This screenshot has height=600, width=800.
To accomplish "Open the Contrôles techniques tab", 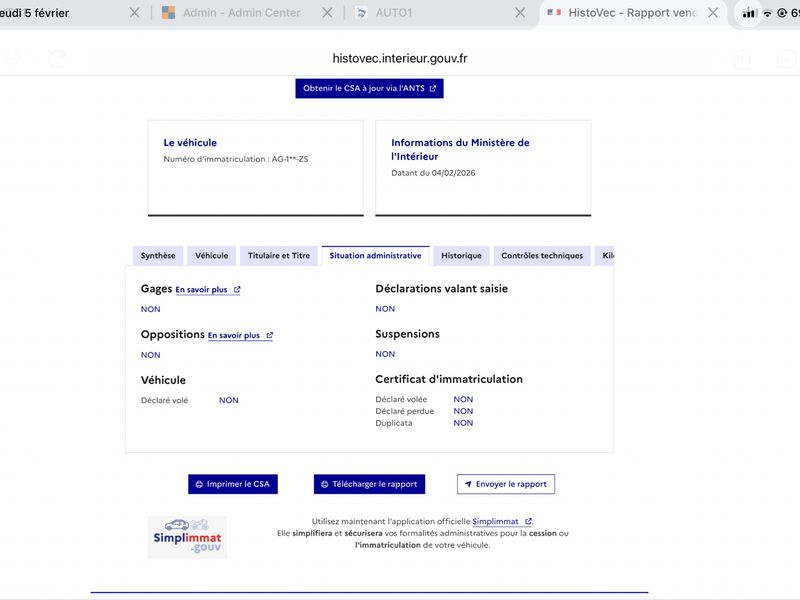I will tap(542, 256).
